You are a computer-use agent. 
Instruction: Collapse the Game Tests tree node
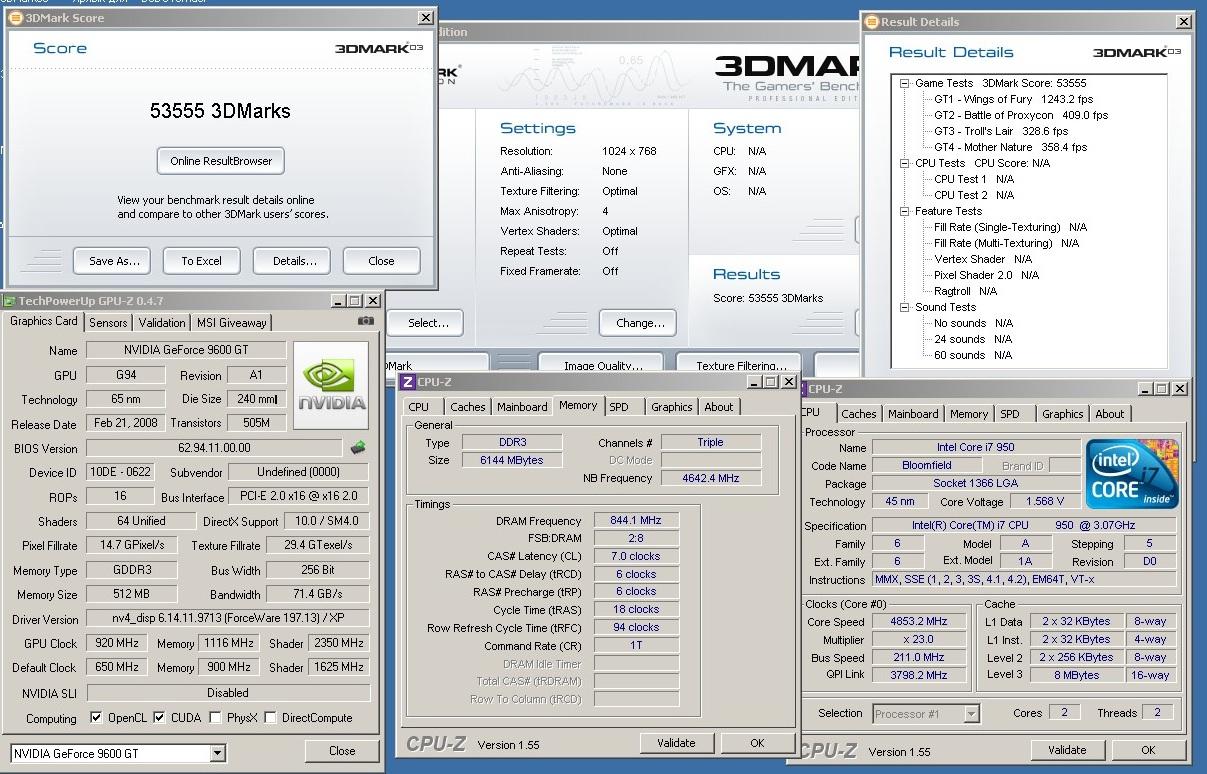(904, 83)
